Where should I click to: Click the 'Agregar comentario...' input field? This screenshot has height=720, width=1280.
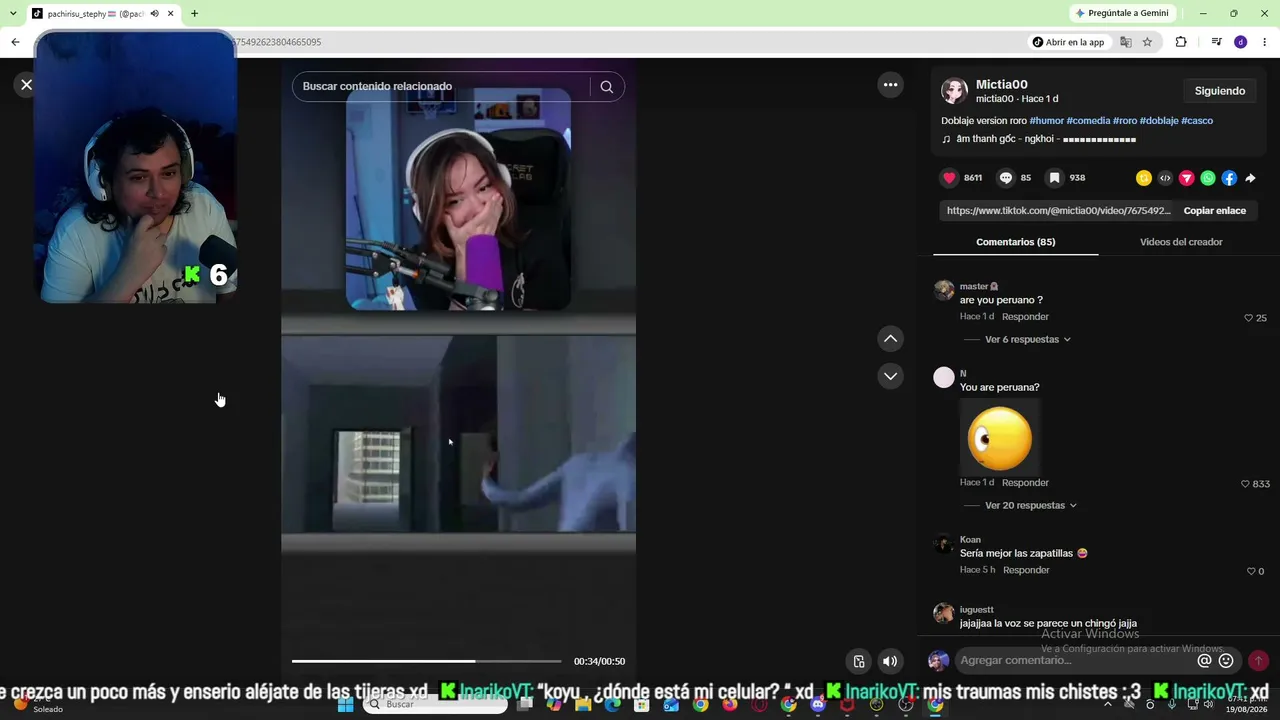(1076, 661)
